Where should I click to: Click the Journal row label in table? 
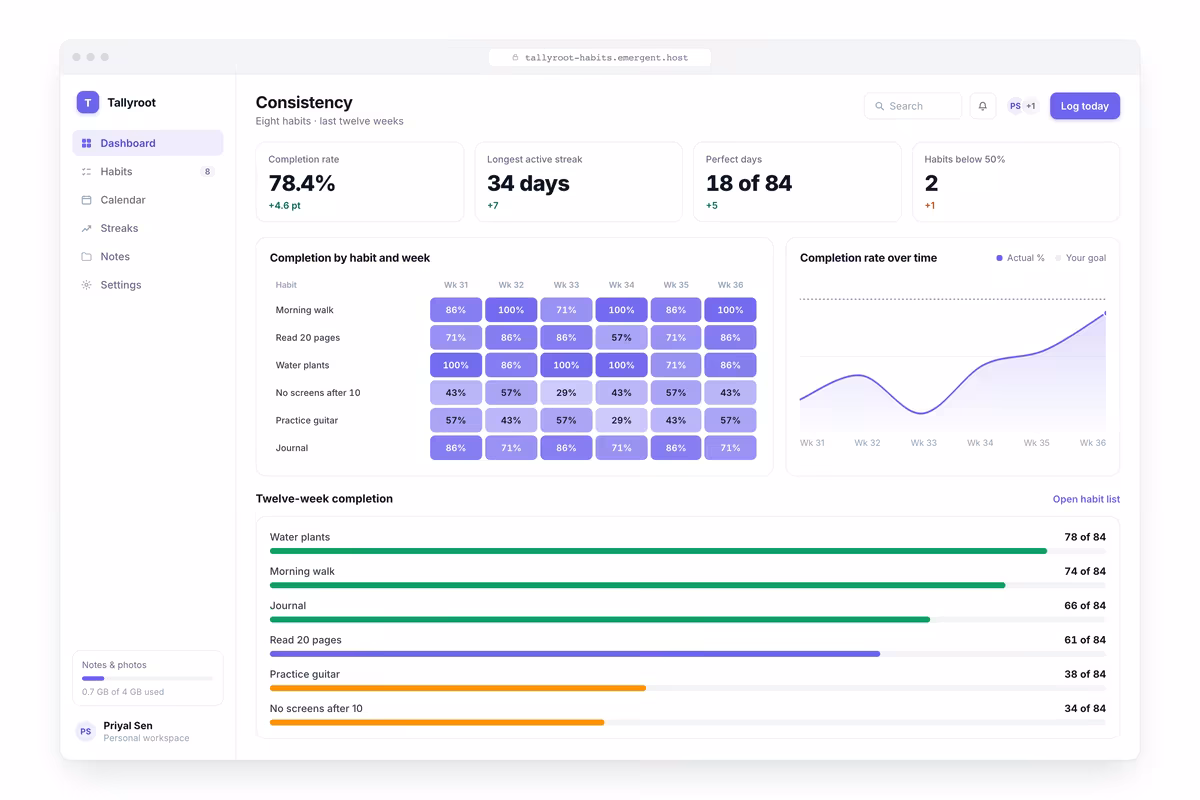click(x=292, y=448)
